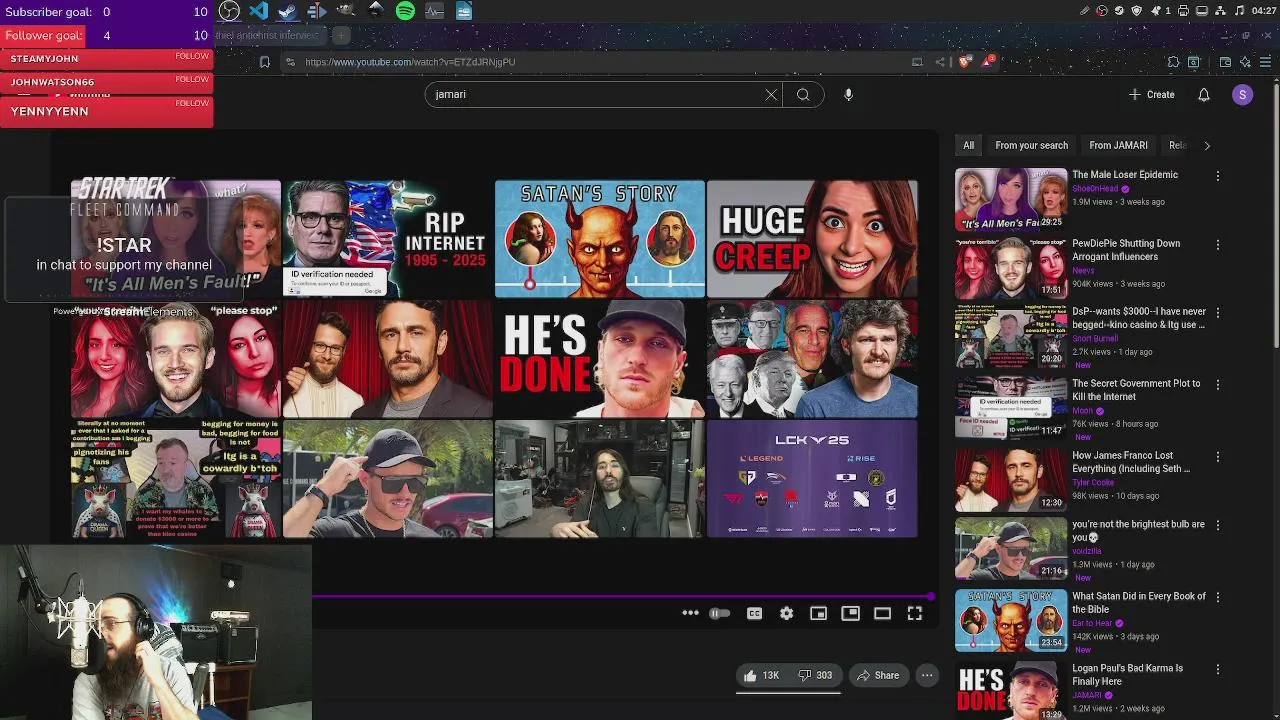1280x720 pixels.
Task: Open 'Secret Government Plot' video title
Action: (x=1136, y=390)
